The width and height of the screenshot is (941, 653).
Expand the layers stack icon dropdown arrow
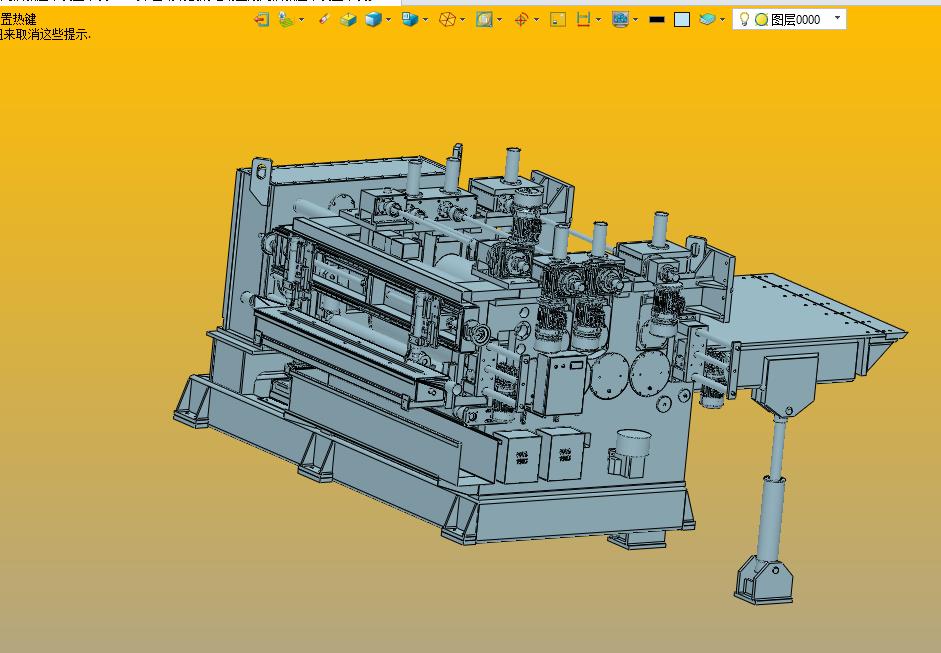(x=722, y=20)
